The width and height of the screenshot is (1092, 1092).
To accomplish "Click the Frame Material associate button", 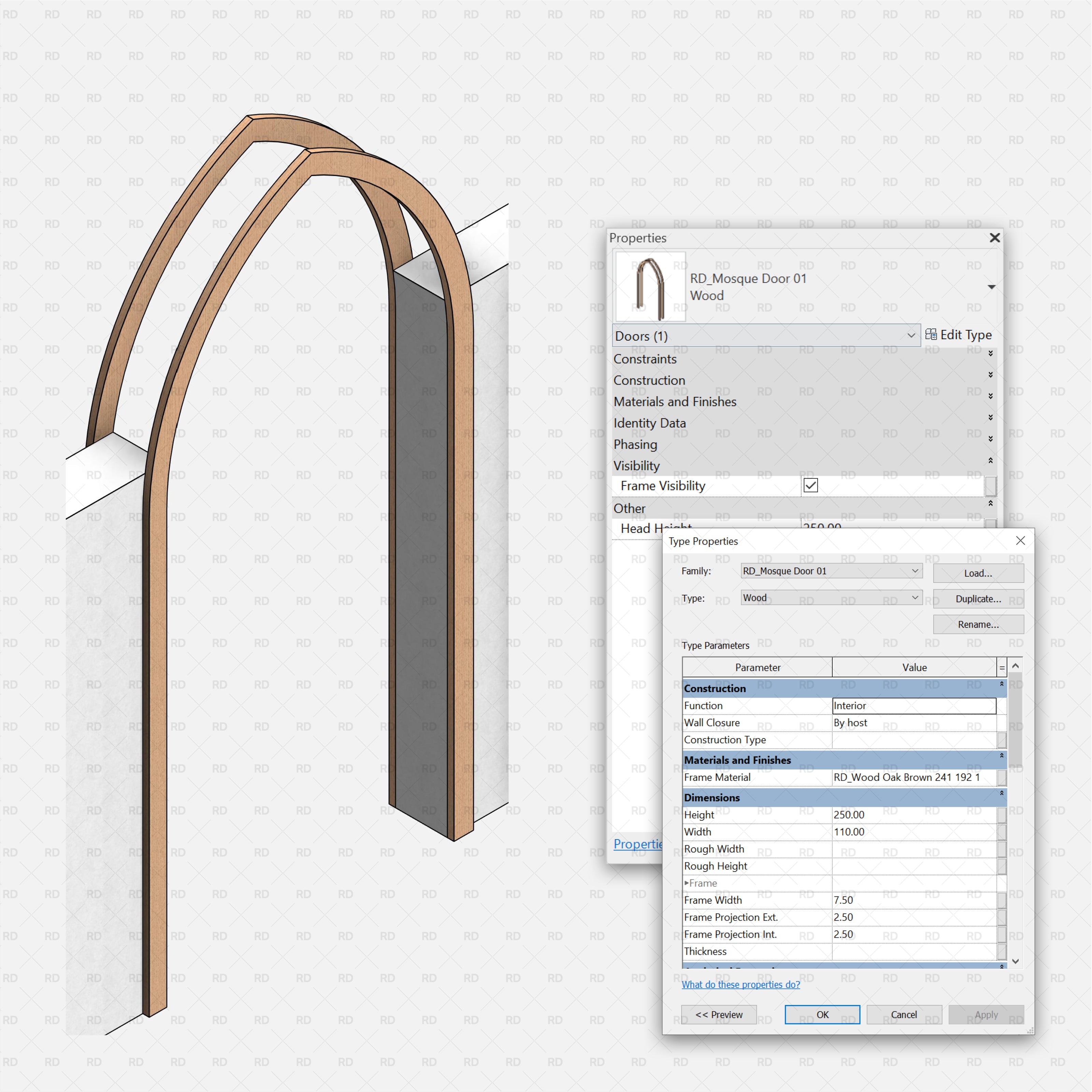I will coord(1002,777).
